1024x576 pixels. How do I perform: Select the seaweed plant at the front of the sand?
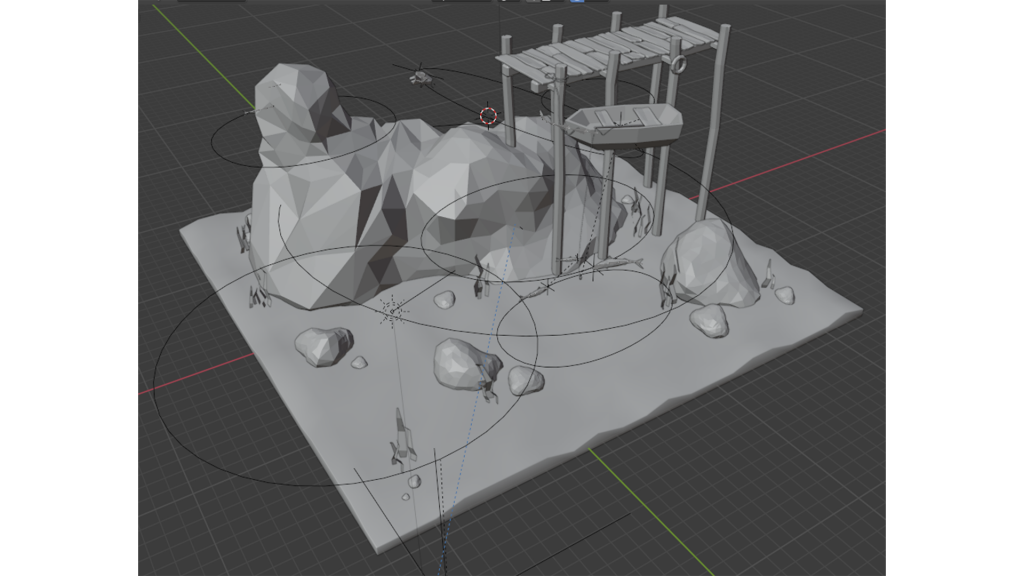pyautogui.click(x=400, y=440)
